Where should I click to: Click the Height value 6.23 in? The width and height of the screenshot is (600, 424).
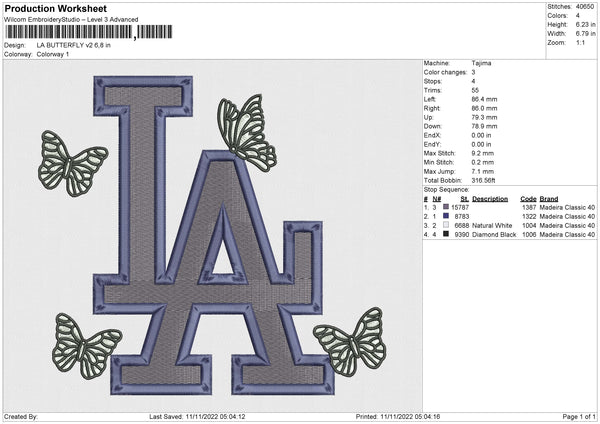click(x=585, y=24)
